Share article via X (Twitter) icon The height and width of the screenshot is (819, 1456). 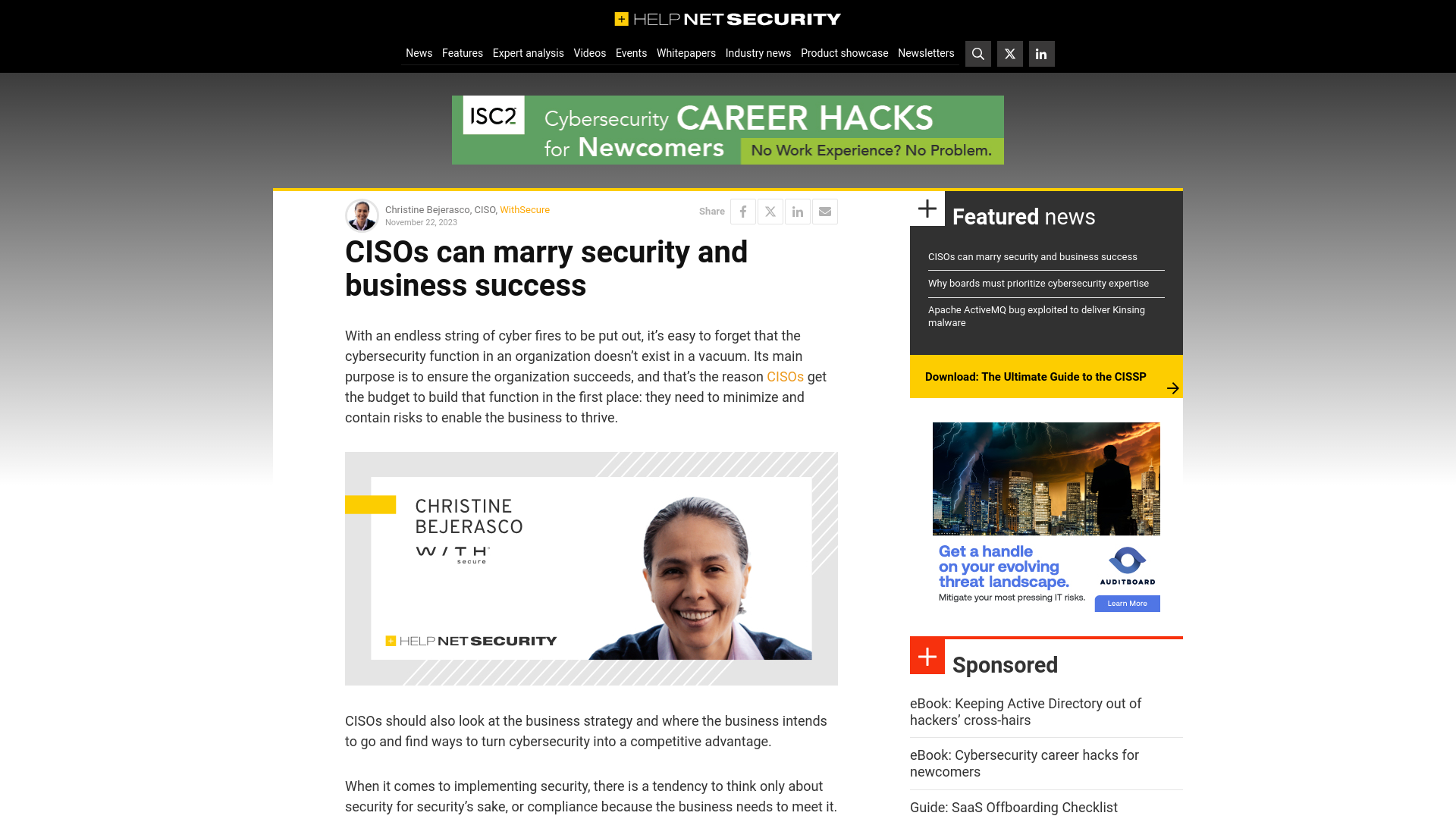(771, 211)
